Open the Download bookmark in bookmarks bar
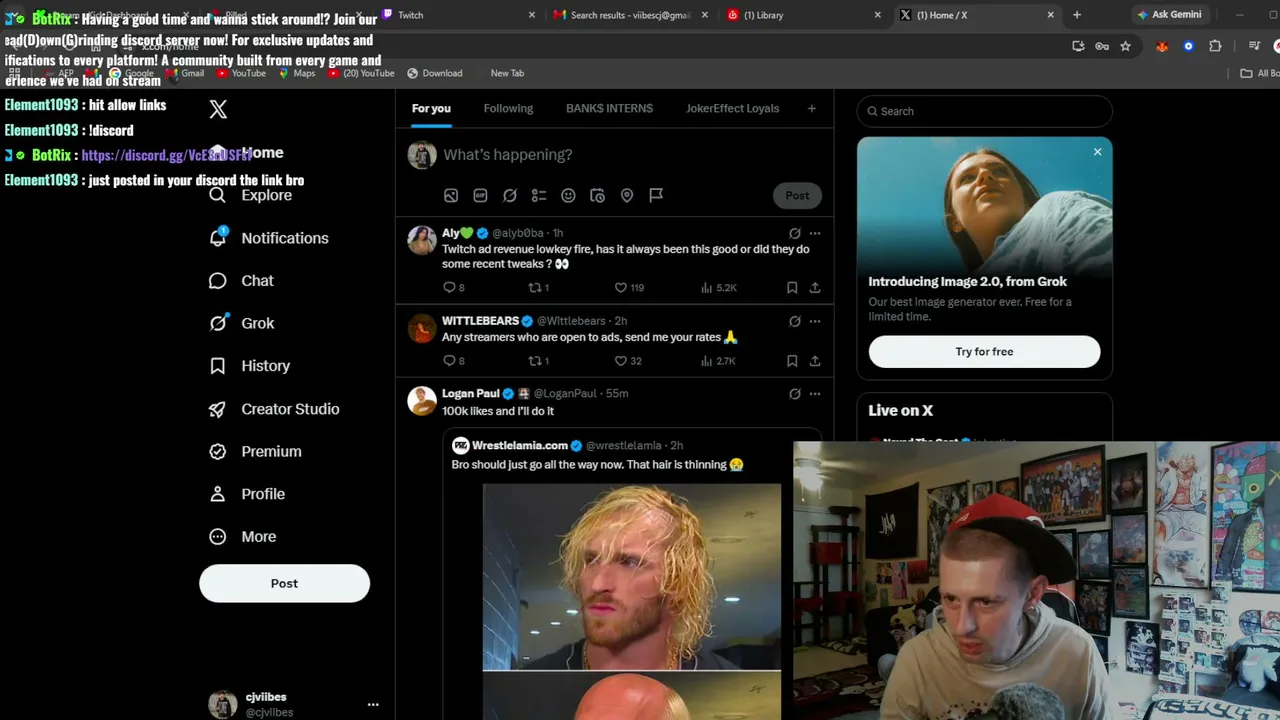 pos(434,73)
